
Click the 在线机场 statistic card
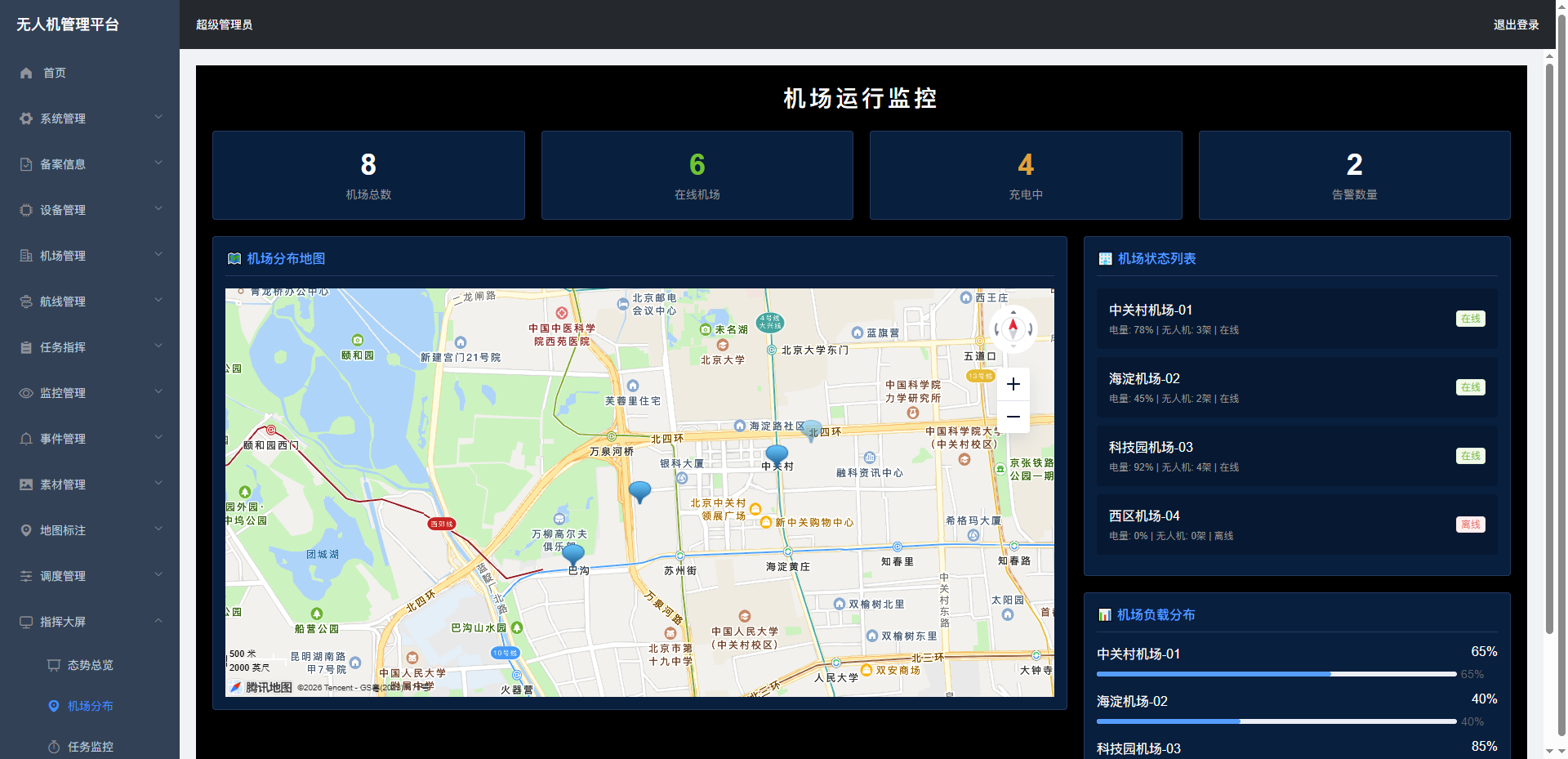pos(697,175)
